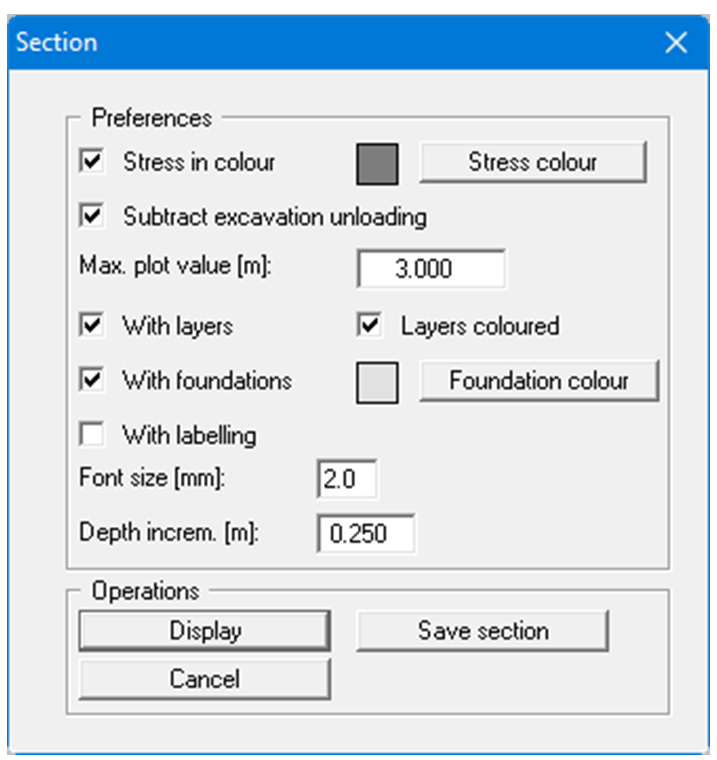Image resolution: width=717 pixels, height=760 pixels.
Task: Enable the With labelling checkbox
Action: 93,435
